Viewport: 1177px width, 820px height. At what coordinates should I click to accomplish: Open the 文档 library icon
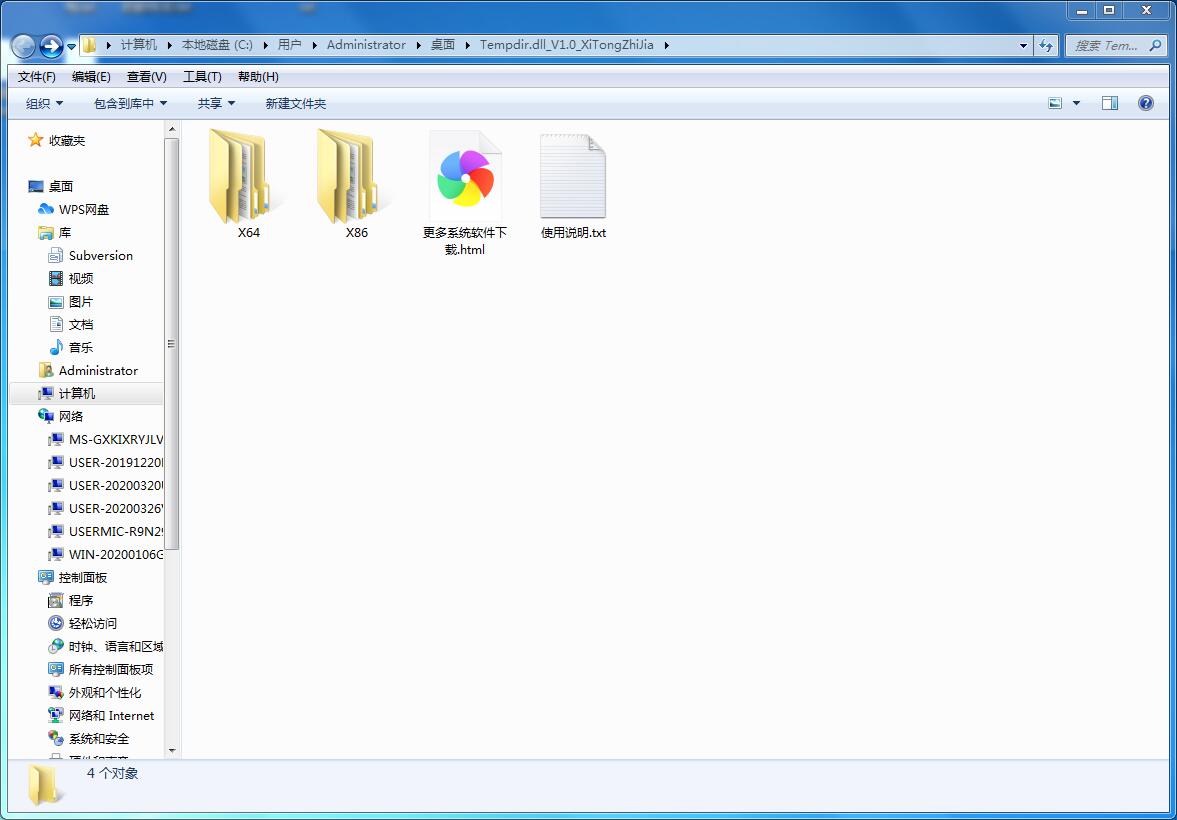(x=56, y=324)
